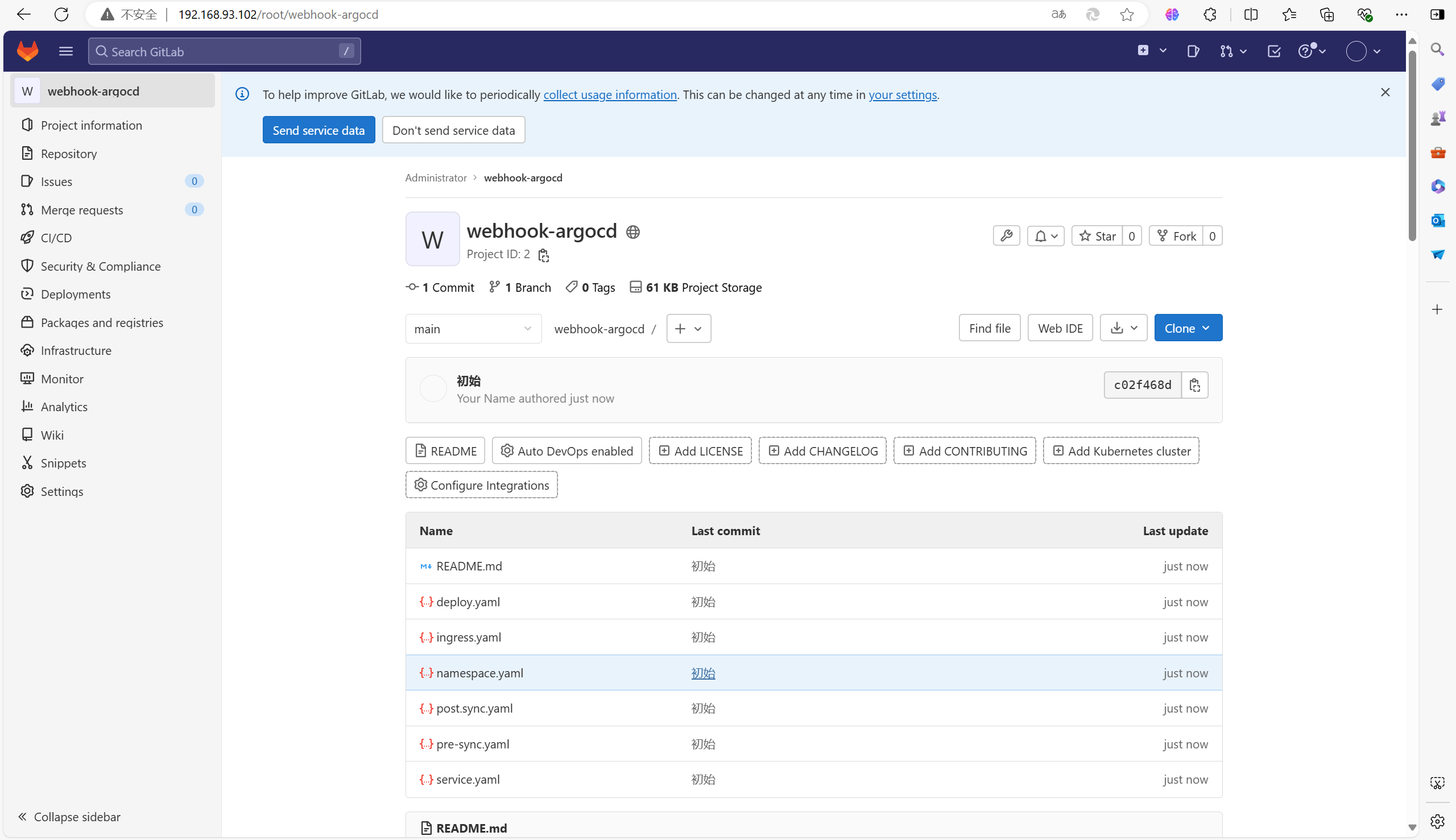Click Send service data button

pyautogui.click(x=318, y=130)
